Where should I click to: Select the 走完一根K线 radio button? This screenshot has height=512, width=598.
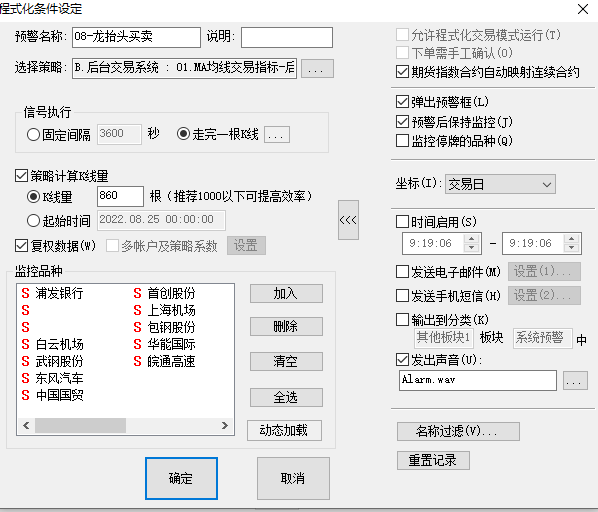[183, 134]
